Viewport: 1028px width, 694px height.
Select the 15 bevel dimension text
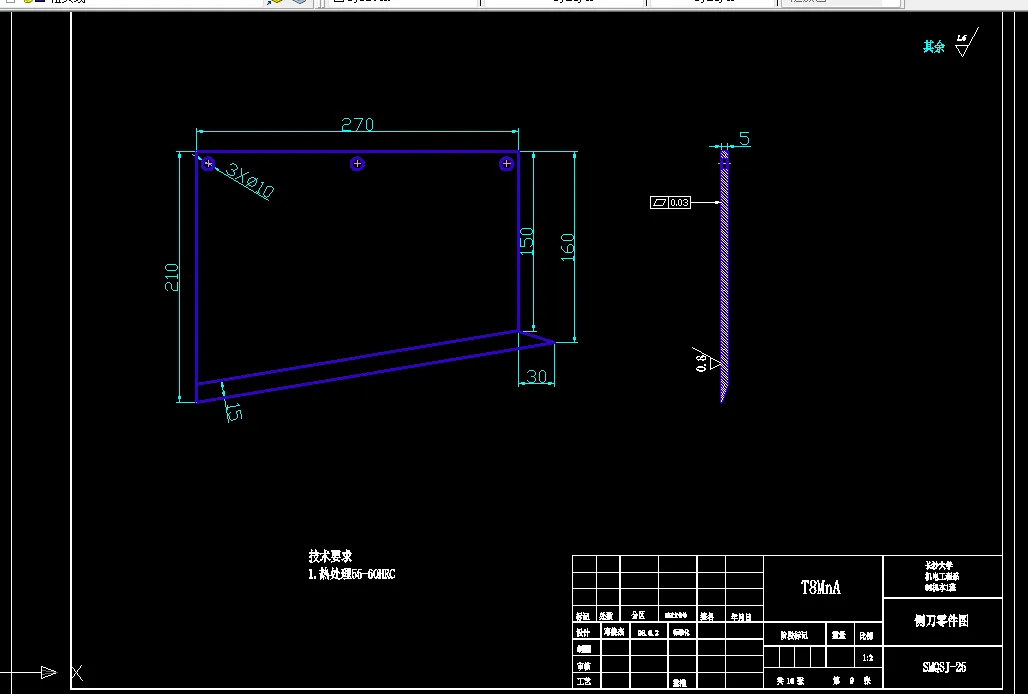tap(234, 412)
